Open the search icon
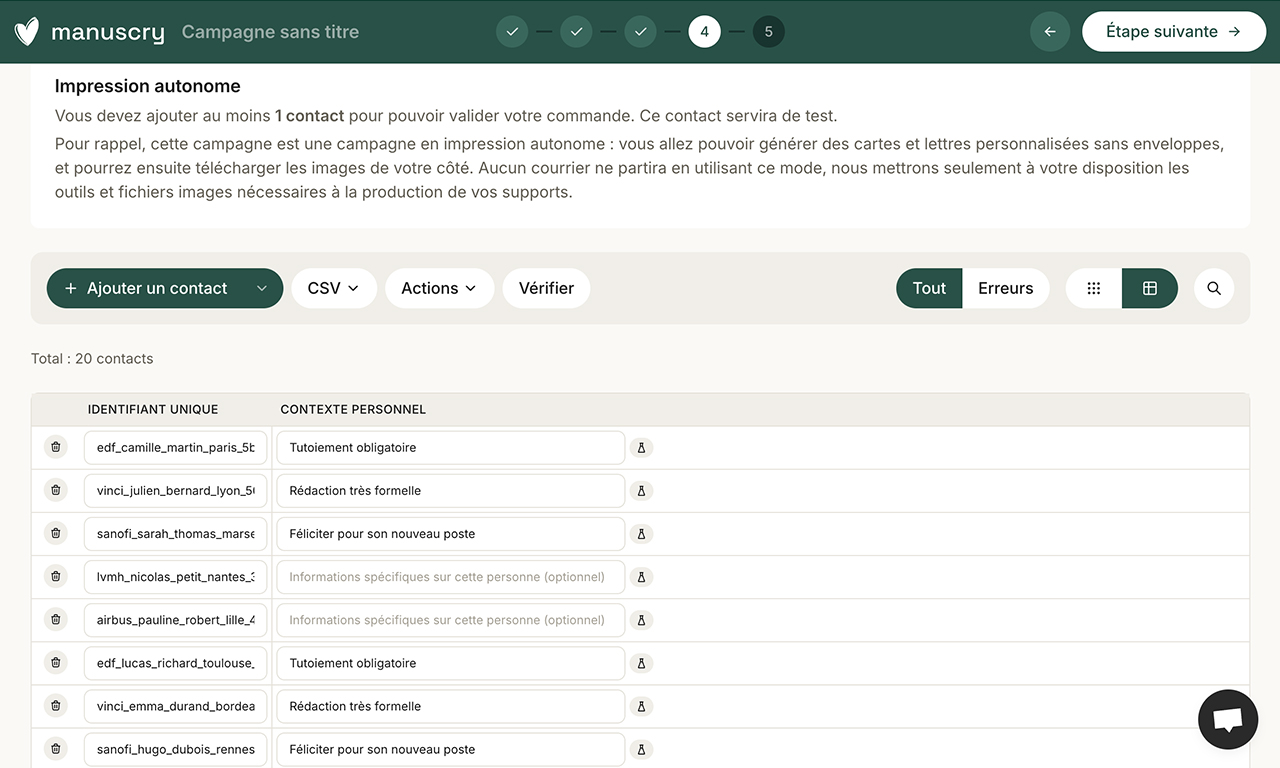1280x768 pixels. pyautogui.click(x=1213, y=287)
